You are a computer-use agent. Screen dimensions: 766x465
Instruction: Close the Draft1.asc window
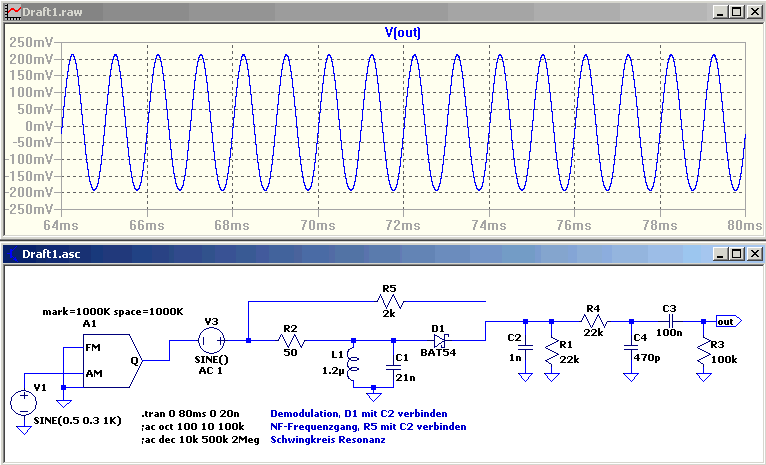click(x=753, y=254)
